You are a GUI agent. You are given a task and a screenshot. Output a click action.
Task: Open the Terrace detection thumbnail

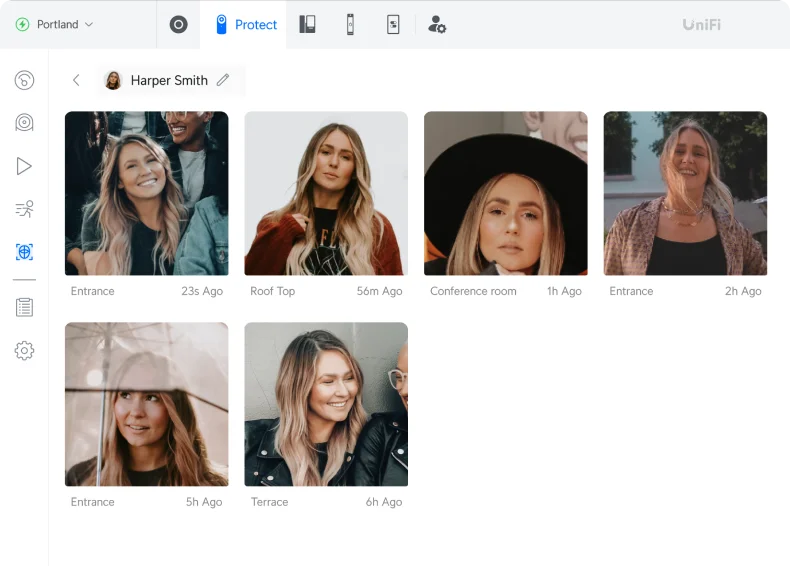point(326,404)
